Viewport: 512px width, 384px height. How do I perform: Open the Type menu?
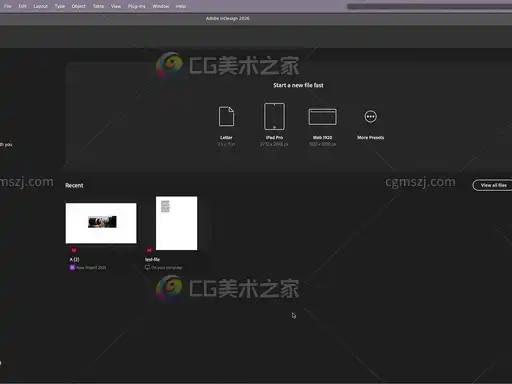(x=60, y=6)
